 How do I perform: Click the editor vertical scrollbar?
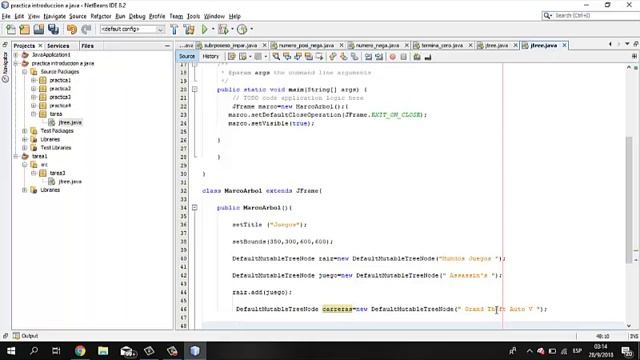(x=629, y=200)
